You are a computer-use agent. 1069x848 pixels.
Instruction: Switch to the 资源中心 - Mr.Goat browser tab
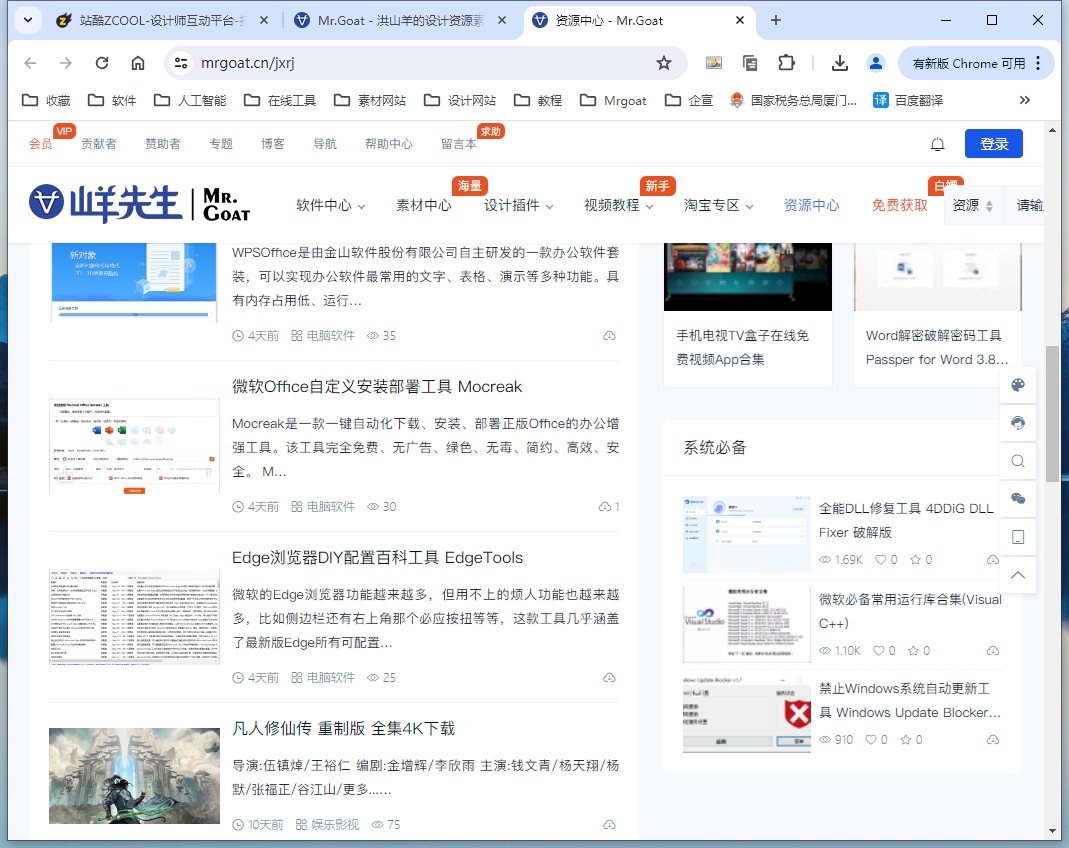point(610,19)
